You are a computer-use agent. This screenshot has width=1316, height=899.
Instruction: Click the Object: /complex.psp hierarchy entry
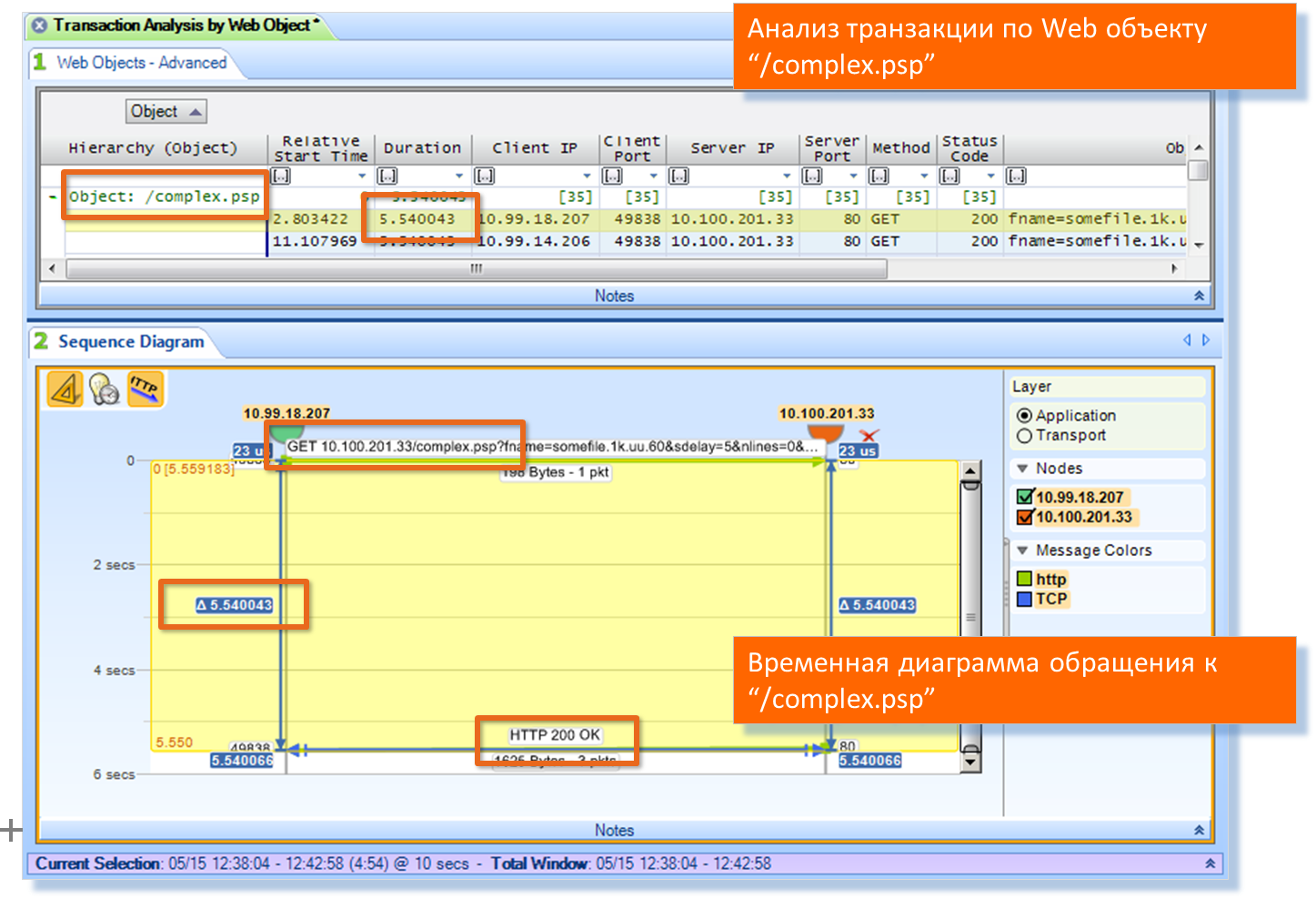[165, 197]
